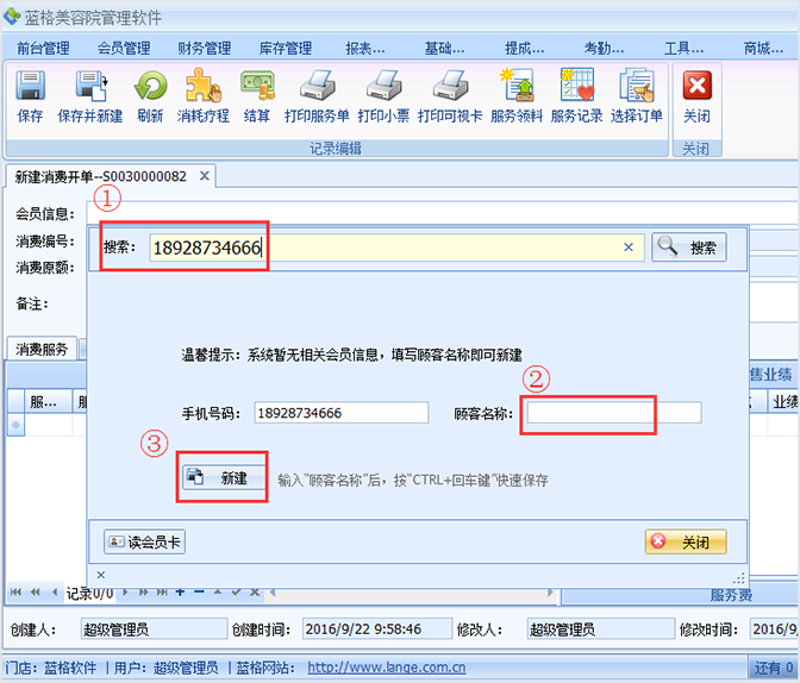Click the 创建人 field
The image size is (800, 683).
point(154,629)
